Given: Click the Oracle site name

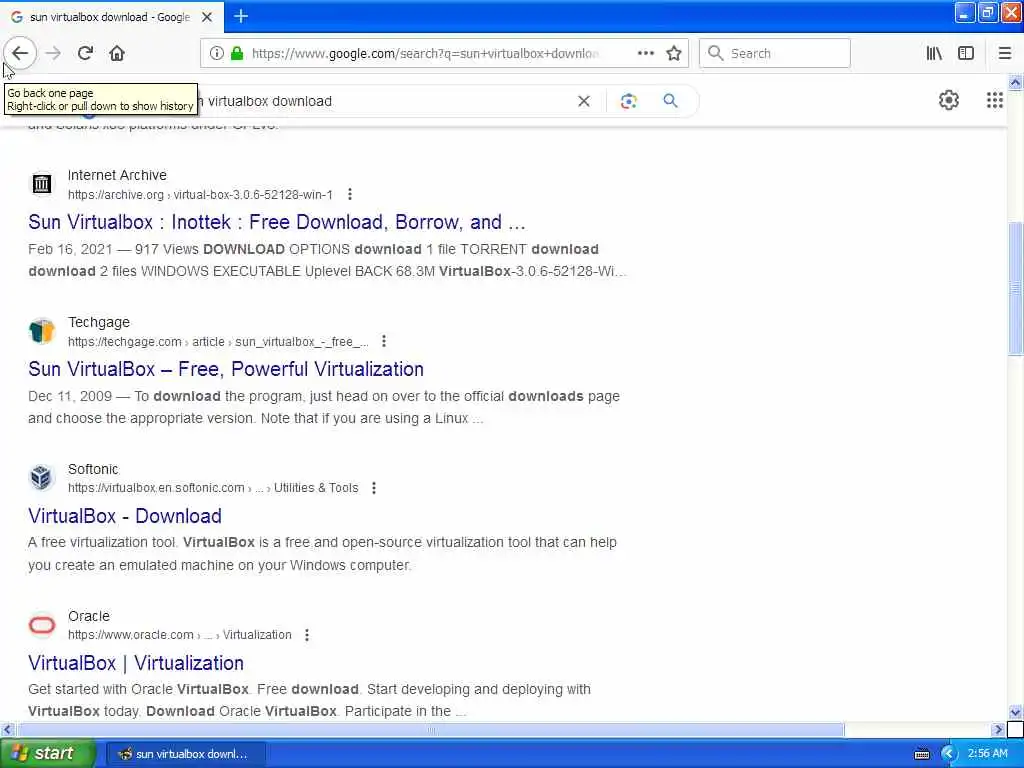Looking at the screenshot, I should pyautogui.click(x=89, y=616).
